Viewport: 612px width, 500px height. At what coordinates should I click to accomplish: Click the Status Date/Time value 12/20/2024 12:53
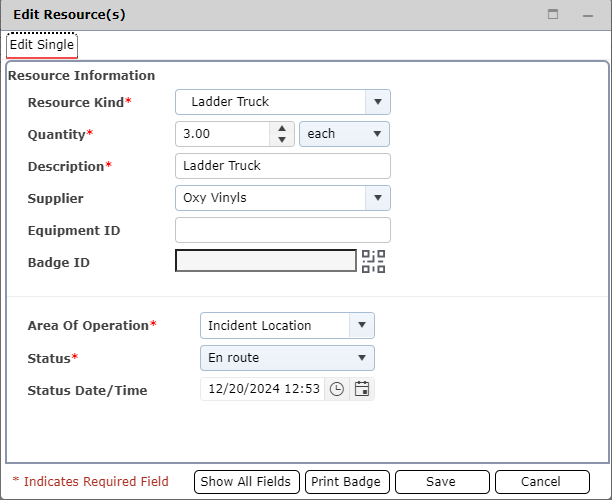263,389
